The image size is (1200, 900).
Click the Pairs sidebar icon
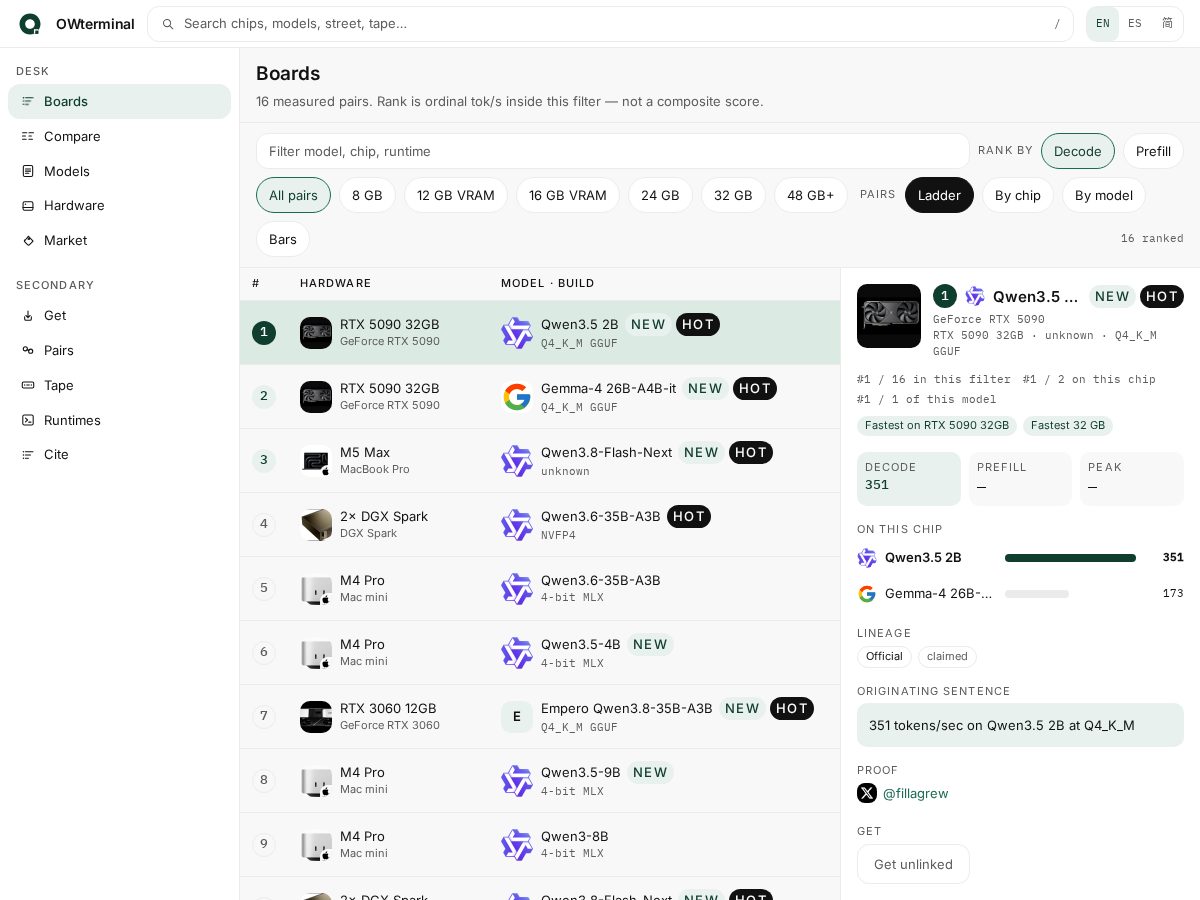click(28, 350)
